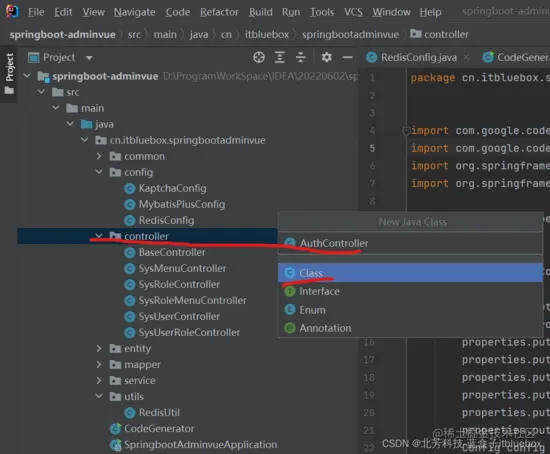Select RedisUtil class icon
This screenshot has height=454, width=550.
click(130, 413)
